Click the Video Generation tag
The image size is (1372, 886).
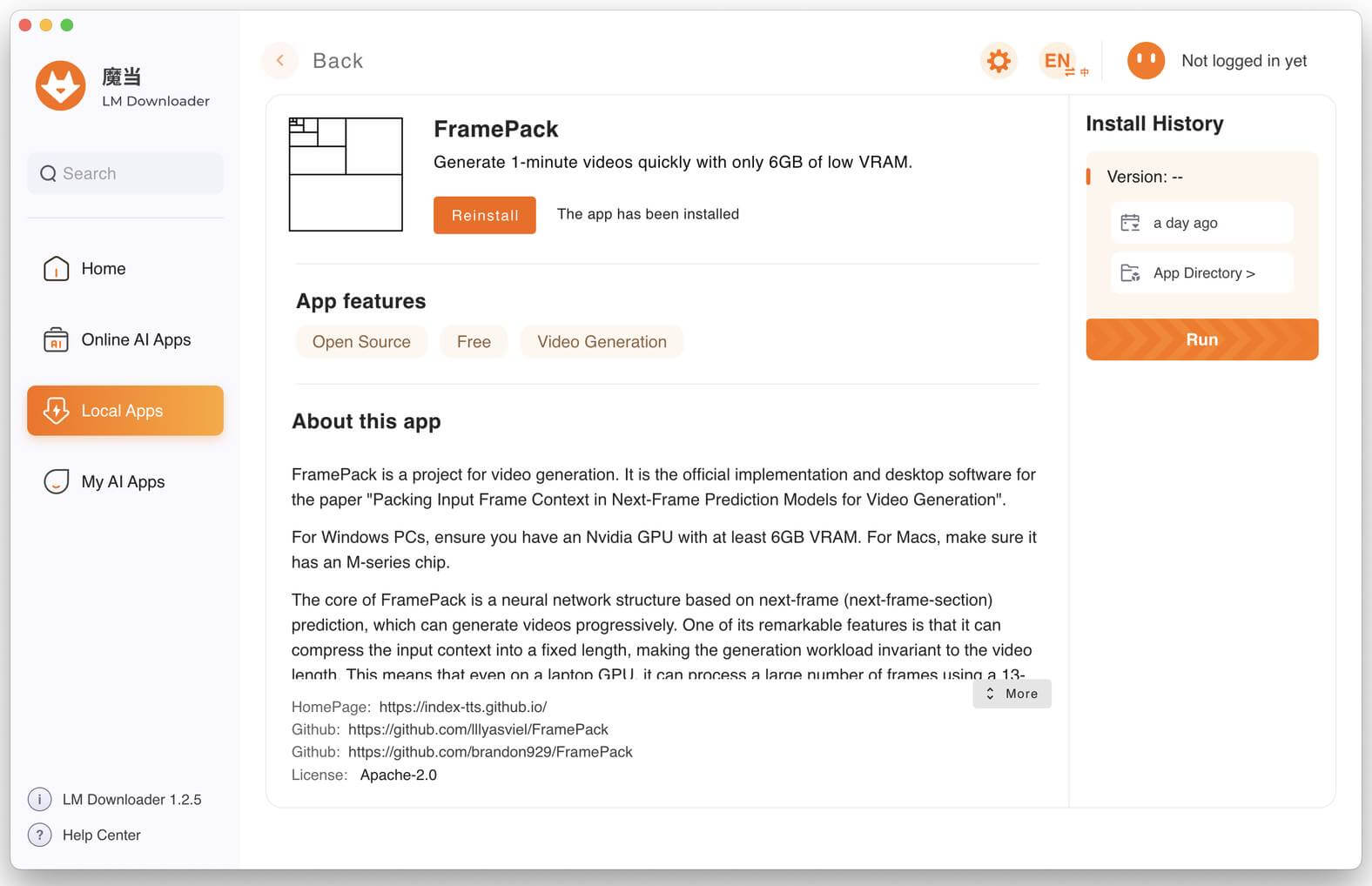click(602, 342)
